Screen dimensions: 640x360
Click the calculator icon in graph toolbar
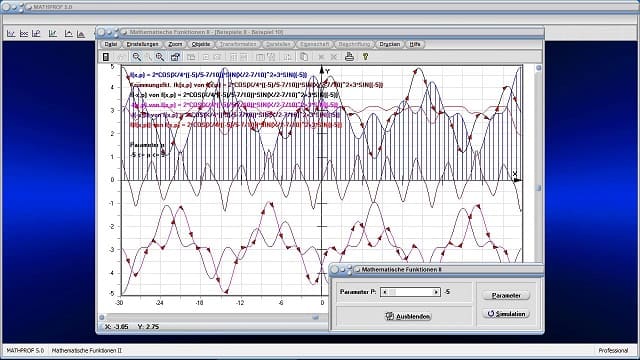[x=106, y=57]
